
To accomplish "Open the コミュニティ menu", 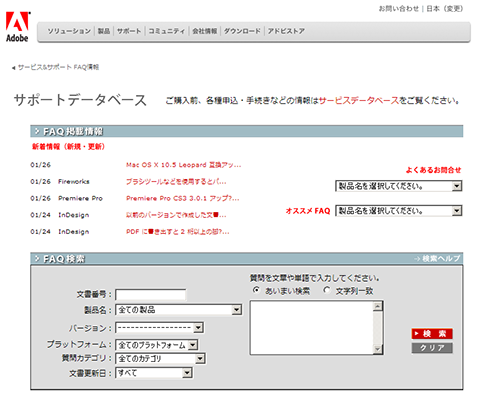I will pyautogui.click(x=166, y=31).
